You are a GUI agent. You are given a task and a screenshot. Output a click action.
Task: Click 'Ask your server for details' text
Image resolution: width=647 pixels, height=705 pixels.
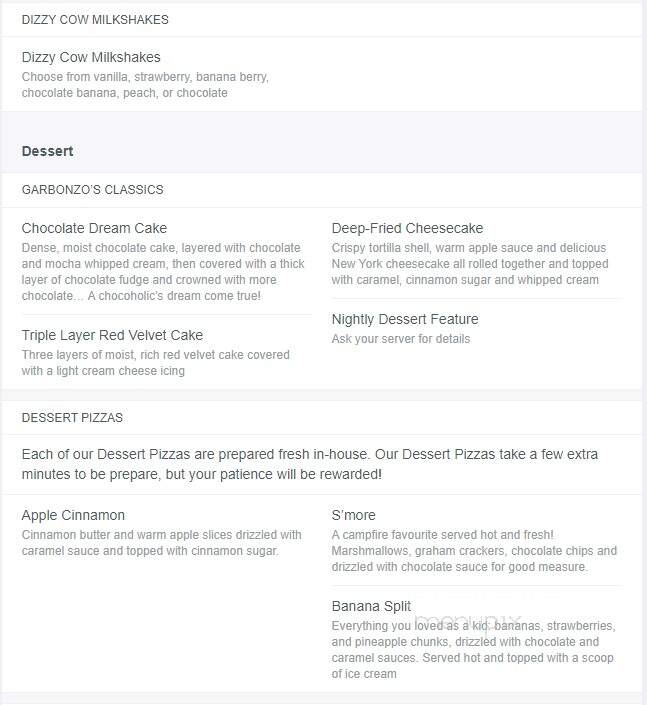(x=401, y=339)
